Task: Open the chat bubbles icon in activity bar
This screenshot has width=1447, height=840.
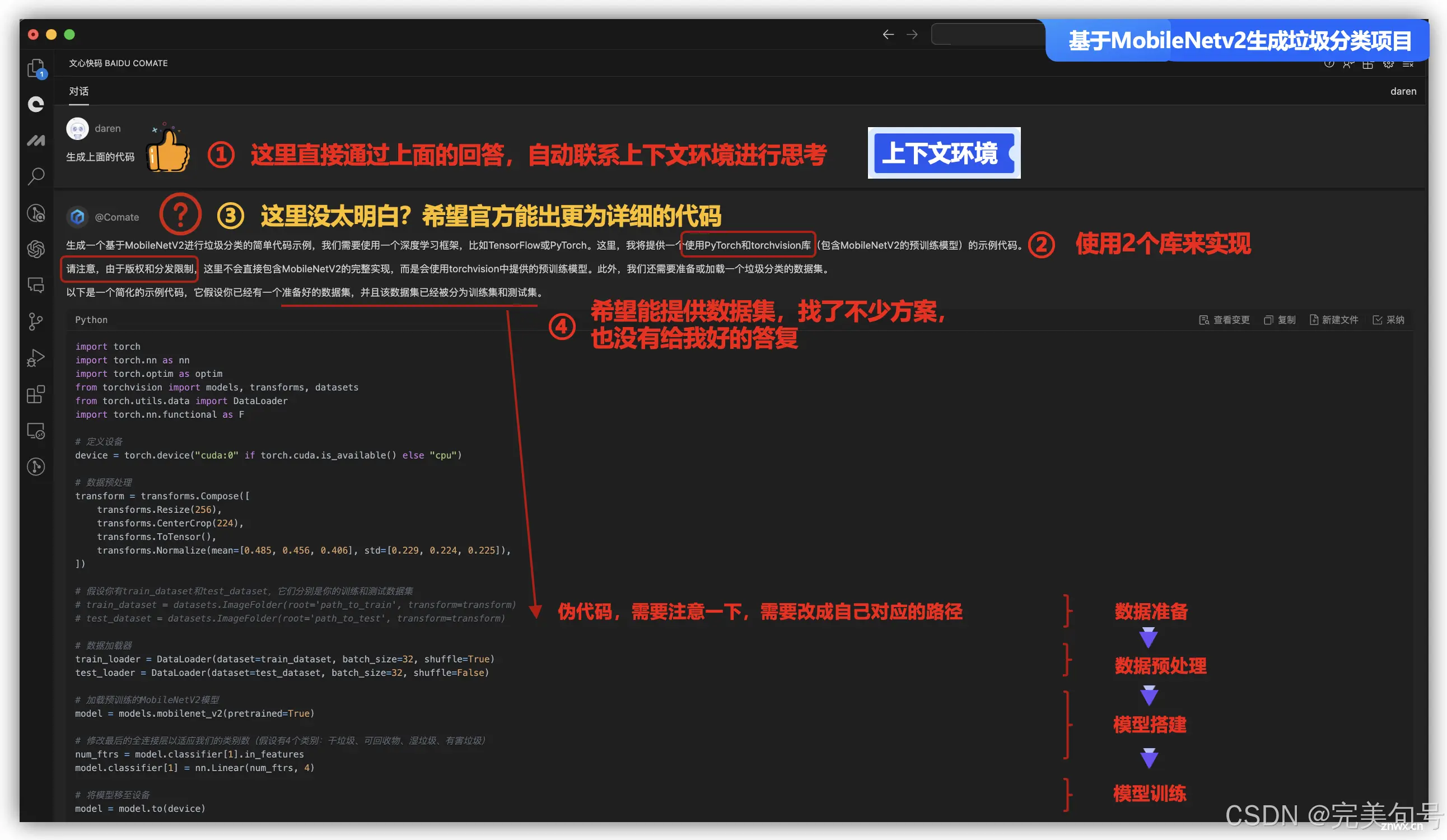Action: pos(36,285)
